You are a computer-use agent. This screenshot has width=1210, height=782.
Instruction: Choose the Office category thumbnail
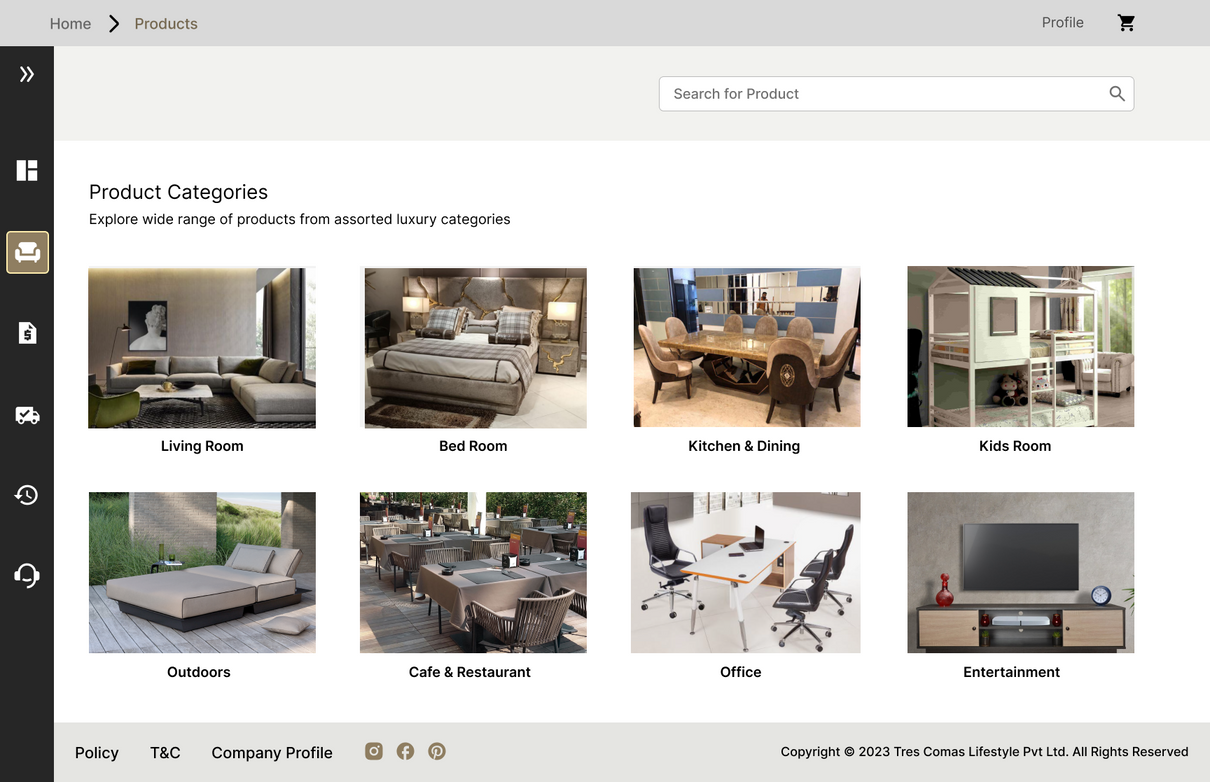pyautogui.click(x=745, y=572)
